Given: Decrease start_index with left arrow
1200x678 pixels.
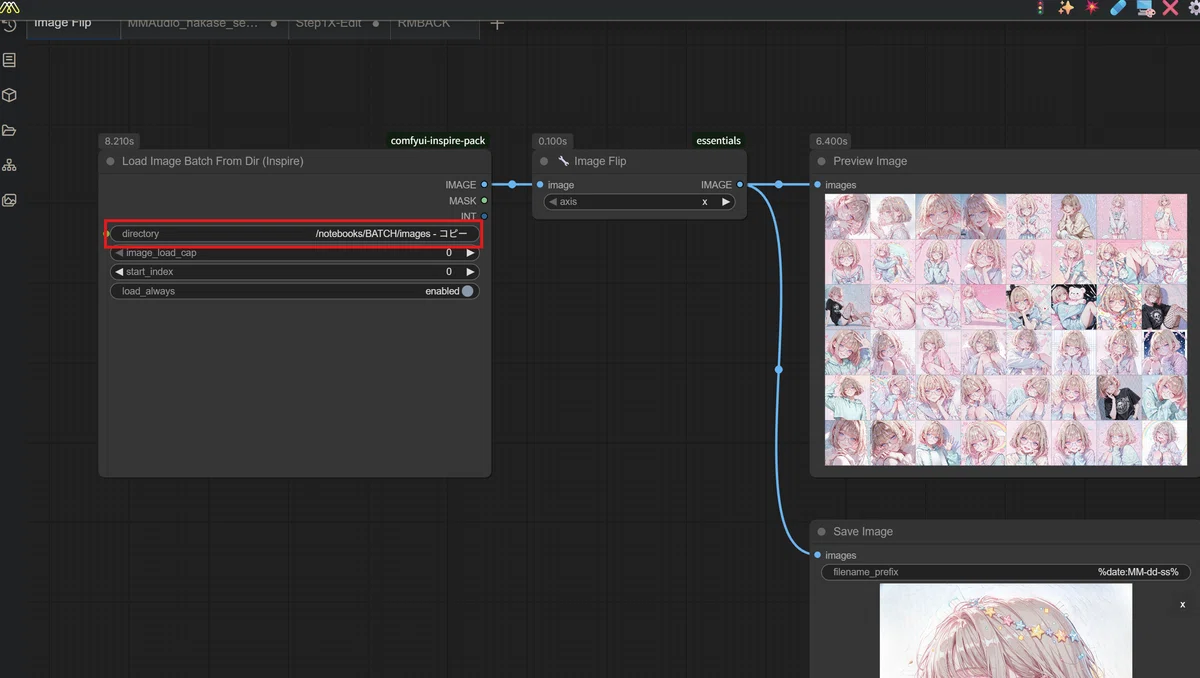Looking at the screenshot, I should tap(119, 272).
